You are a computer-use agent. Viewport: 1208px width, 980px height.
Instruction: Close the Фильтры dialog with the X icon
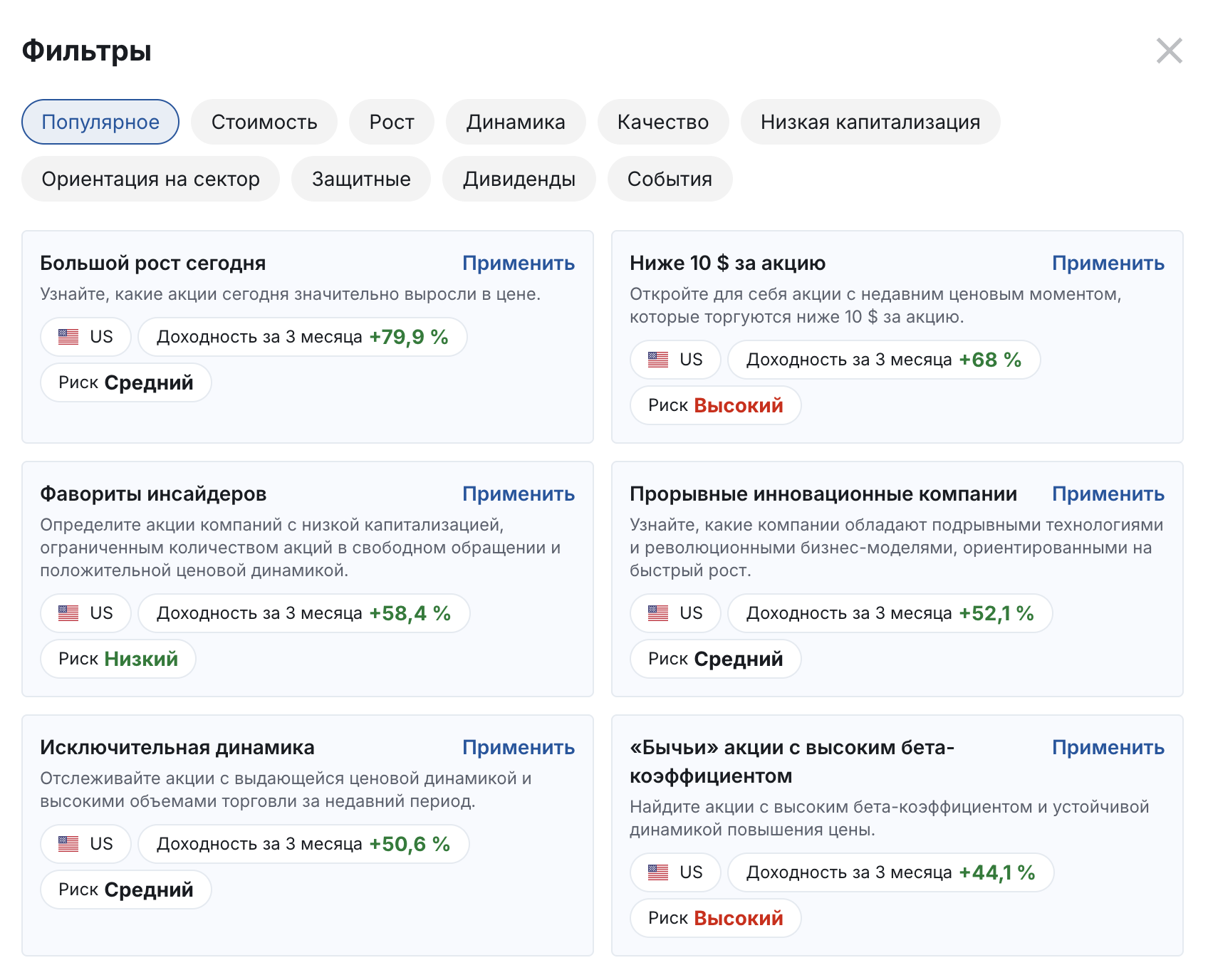click(1169, 51)
